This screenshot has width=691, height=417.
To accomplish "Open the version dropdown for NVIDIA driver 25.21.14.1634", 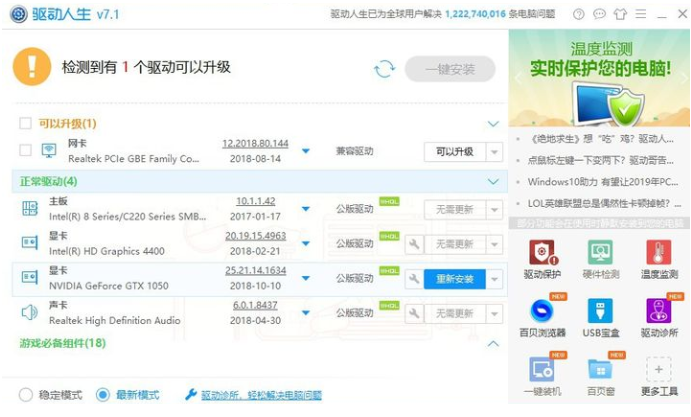I will [306, 279].
